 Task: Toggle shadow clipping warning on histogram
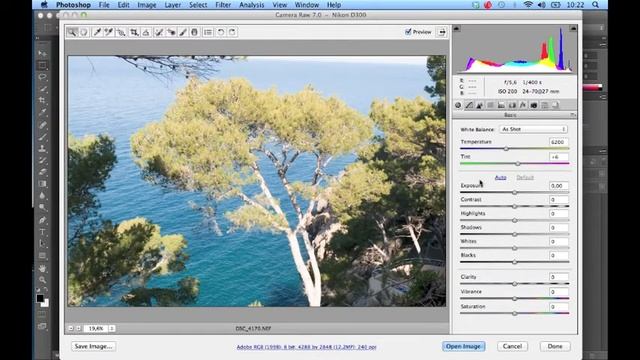(457, 28)
